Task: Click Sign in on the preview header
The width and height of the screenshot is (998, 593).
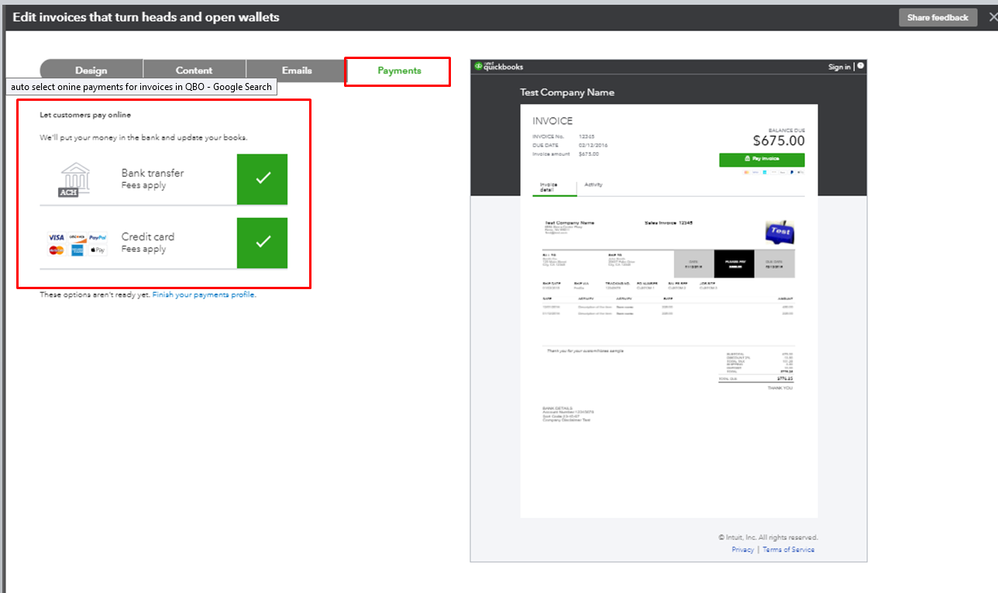Action: [x=839, y=67]
